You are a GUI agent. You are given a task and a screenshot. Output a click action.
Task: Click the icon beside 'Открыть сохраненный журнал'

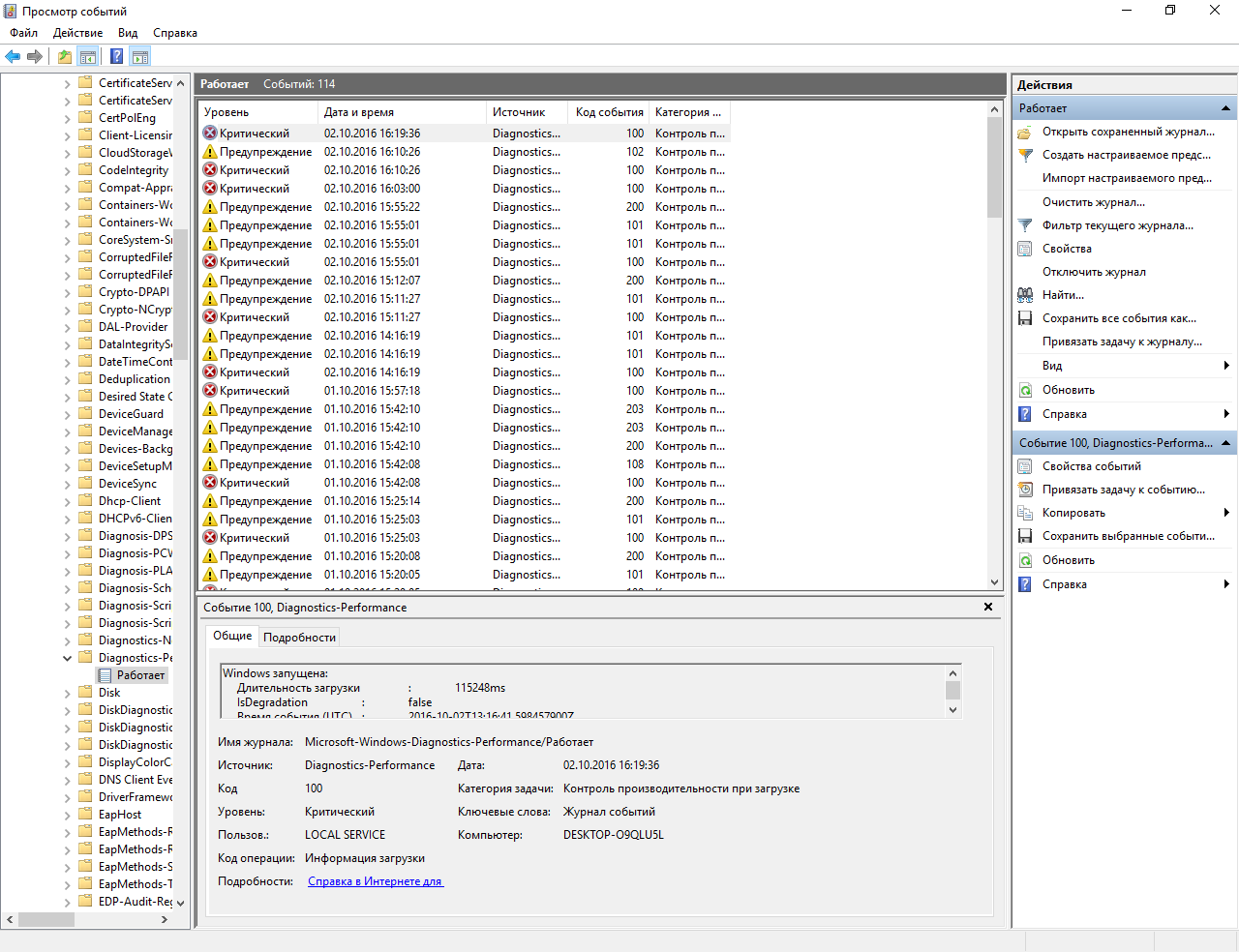point(1025,132)
